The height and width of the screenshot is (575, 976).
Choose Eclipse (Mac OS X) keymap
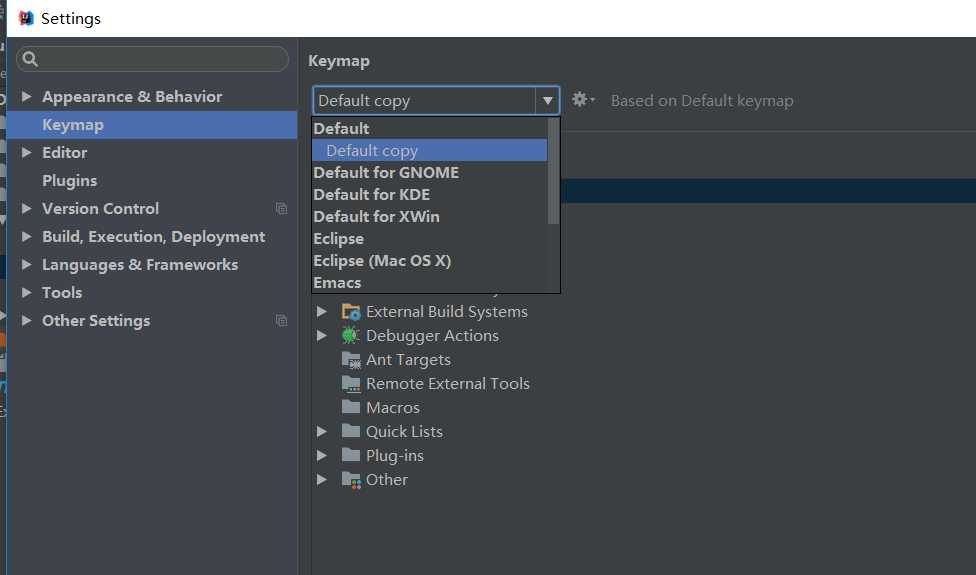click(429, 261)
